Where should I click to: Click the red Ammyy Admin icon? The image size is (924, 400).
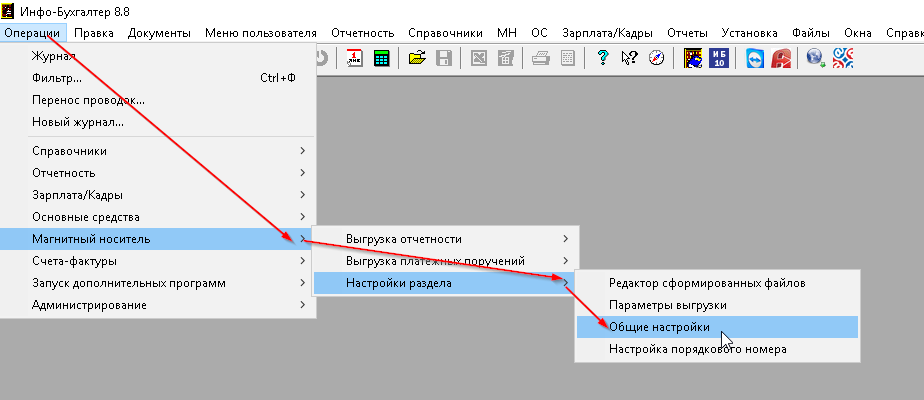(x=781, y=58)
